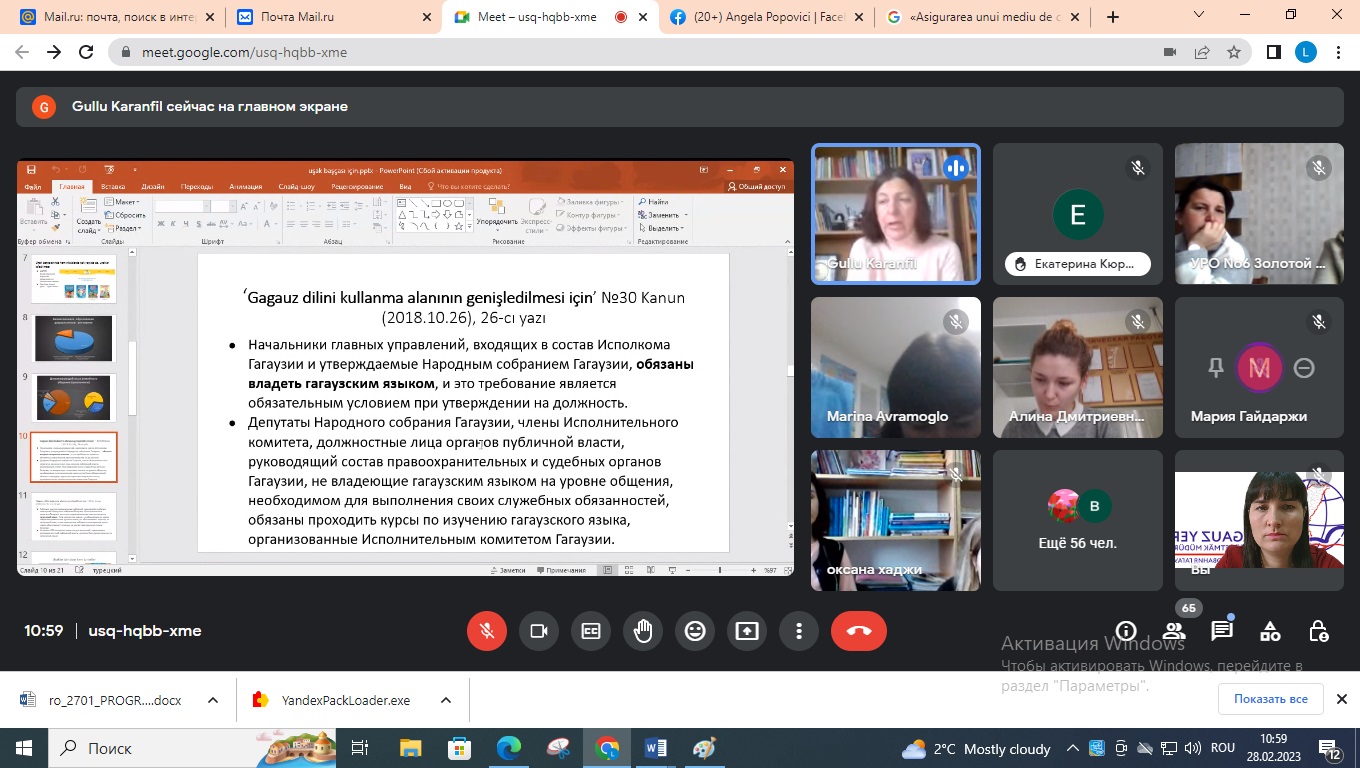
Task: Pin Мария Гайдаржи's tile
Action: pos(1216,368)
